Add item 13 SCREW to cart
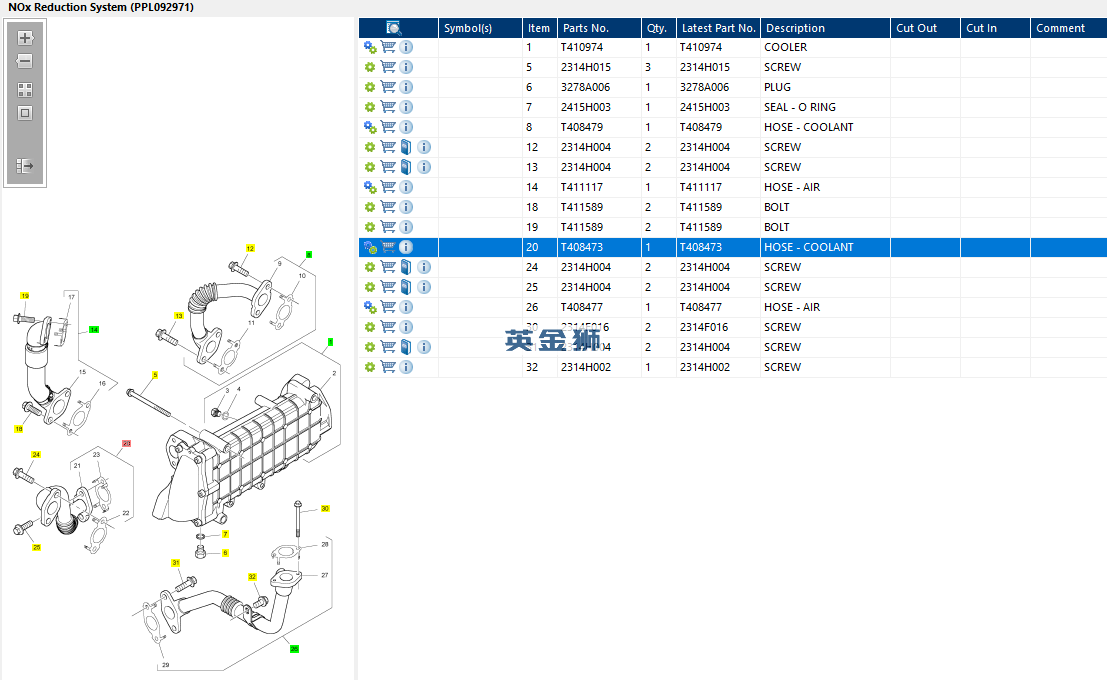This screenshot has height=680, width=1107. (388, 167)
